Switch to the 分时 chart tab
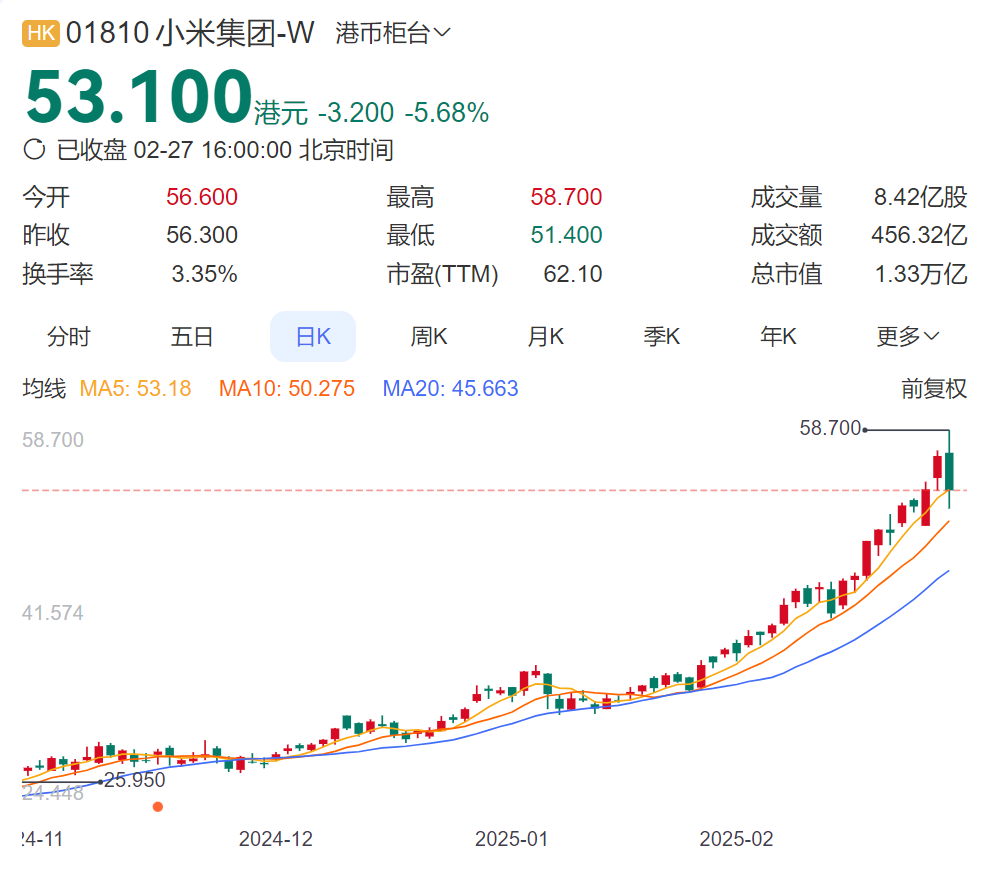 tap(69, 336)
